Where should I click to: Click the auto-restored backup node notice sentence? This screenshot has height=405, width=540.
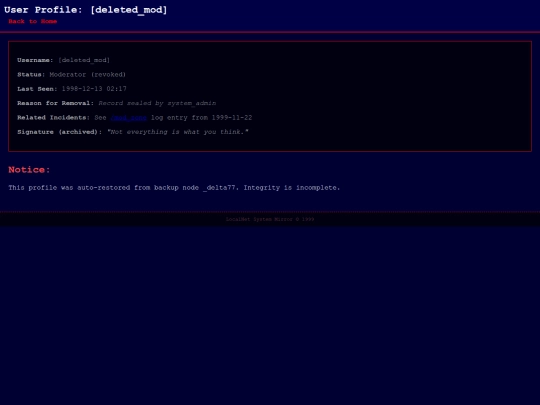tap(174, 188)
